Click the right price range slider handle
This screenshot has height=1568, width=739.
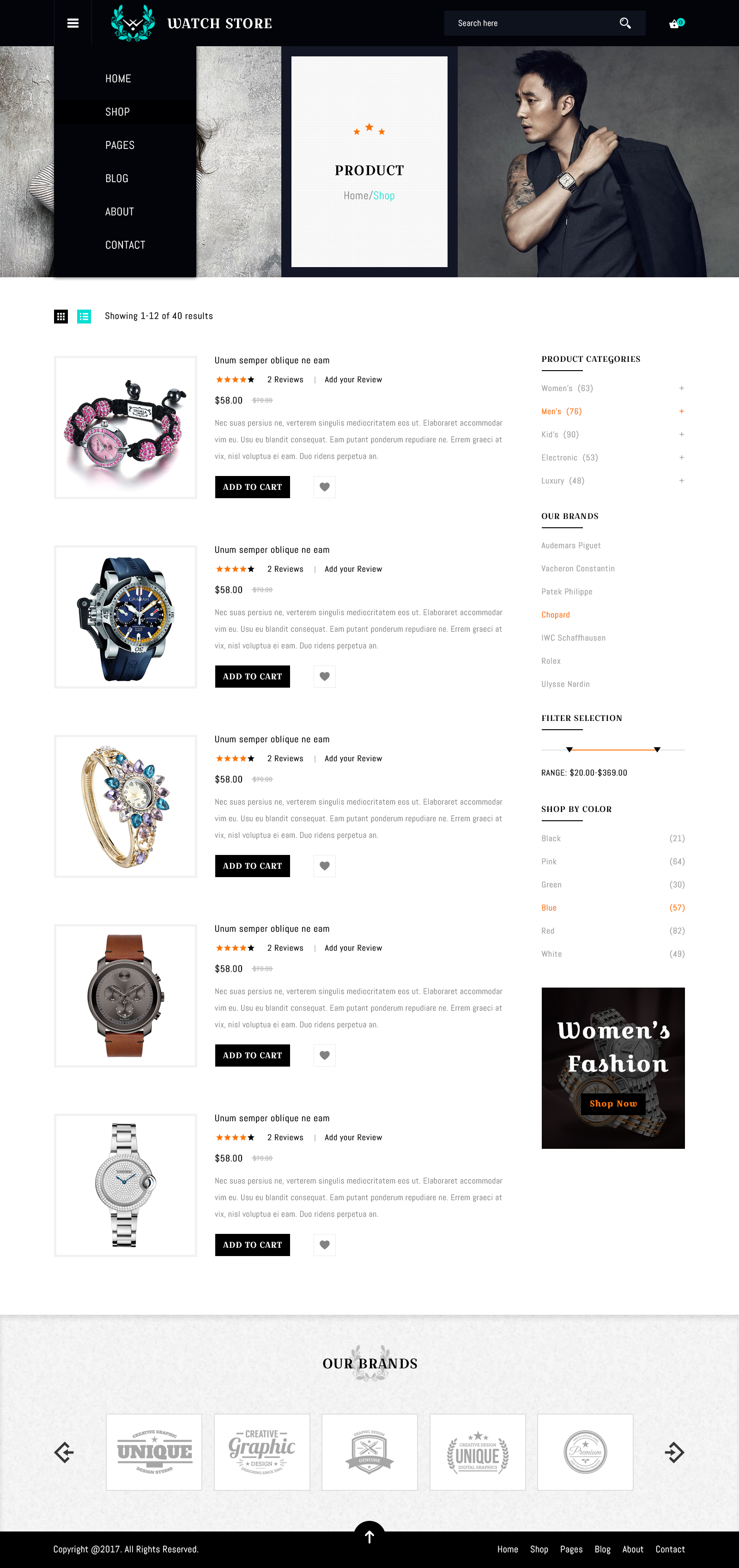coord(657,750)
